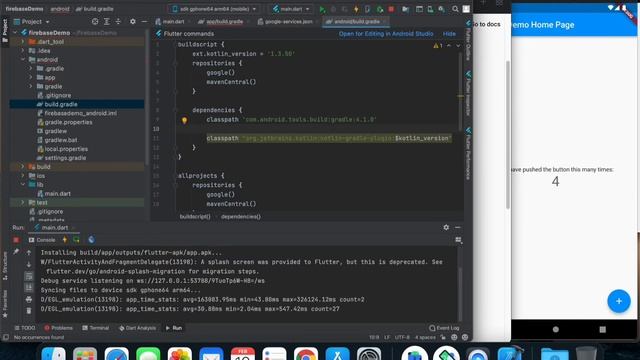Click Open for Editing in Android Studio

point(386,34)
